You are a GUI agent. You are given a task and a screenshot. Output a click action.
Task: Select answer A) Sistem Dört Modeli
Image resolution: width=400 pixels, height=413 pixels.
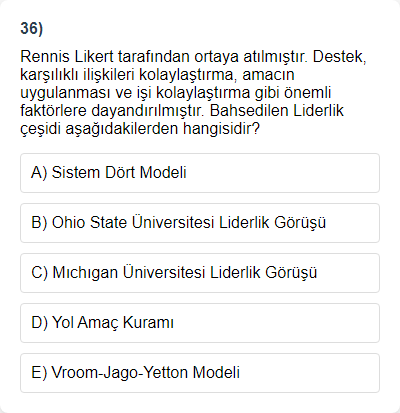(200, 173)
